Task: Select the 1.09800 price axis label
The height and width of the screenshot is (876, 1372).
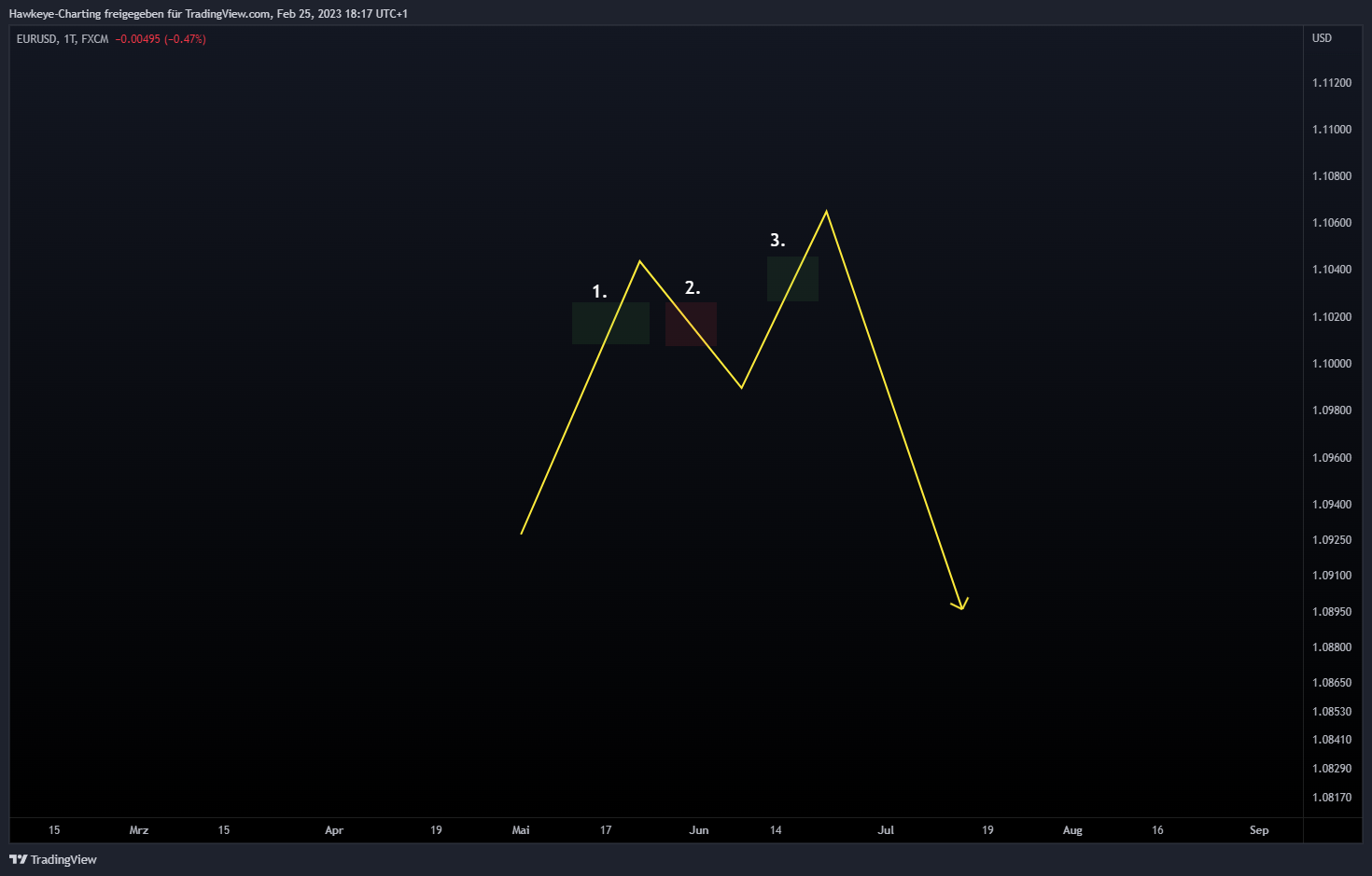Action: (1332, 410)
